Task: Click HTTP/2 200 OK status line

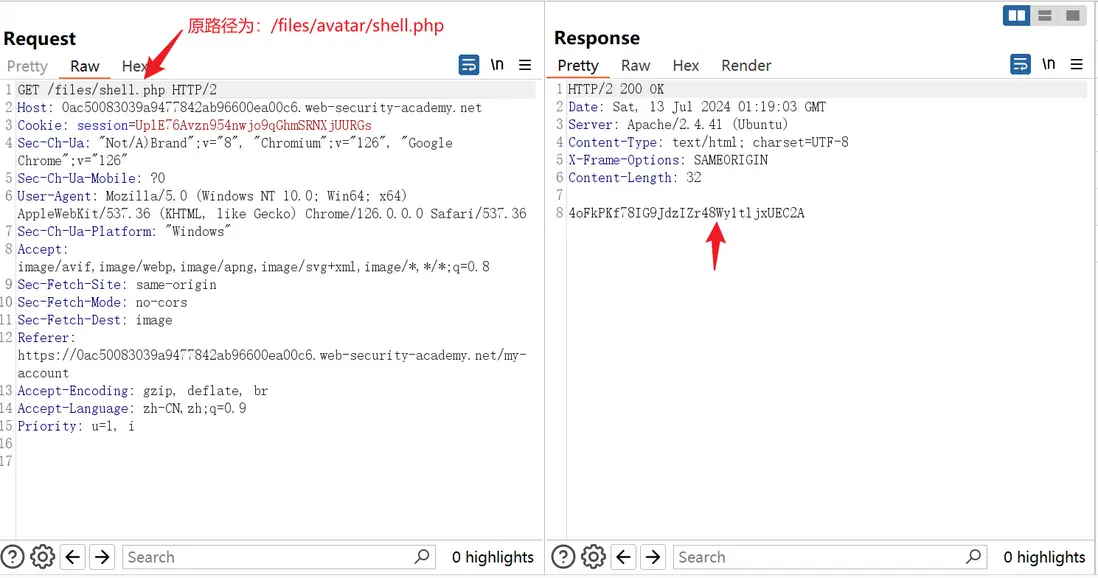Action: coord(616,89)
